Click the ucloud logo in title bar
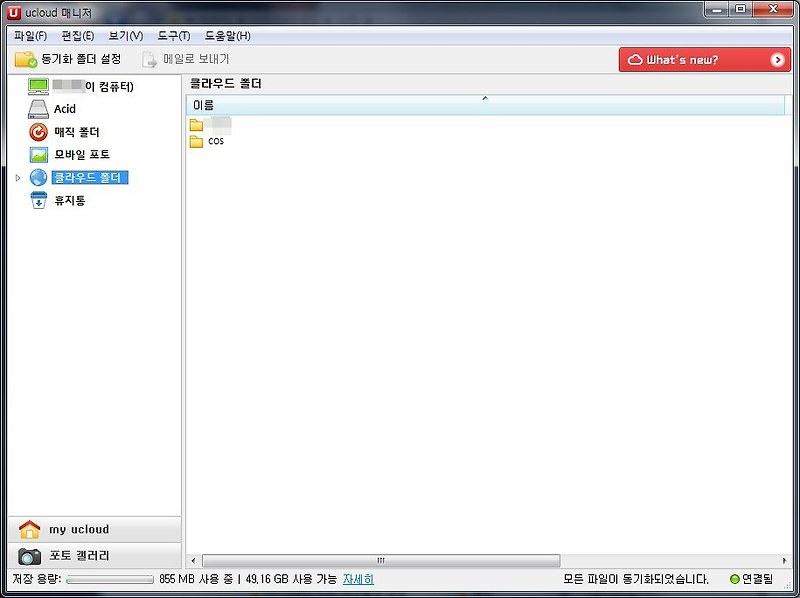The width and height of the screenshot is (800, 598). click(x=14, y=12)
